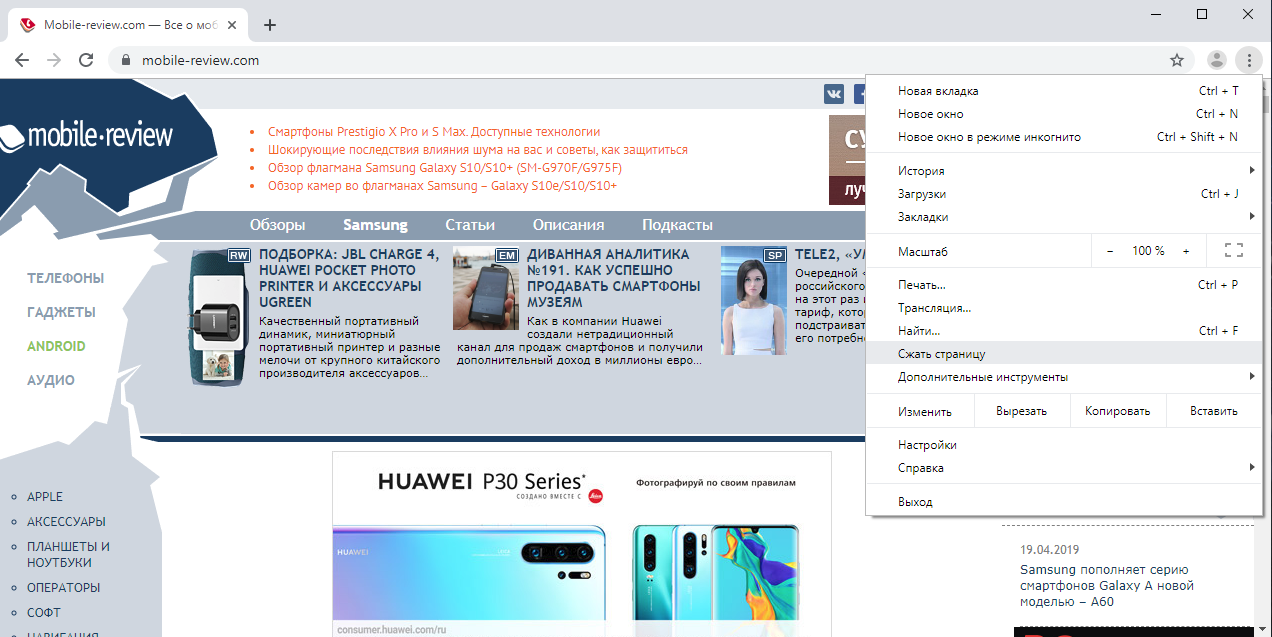
Task: Open the Подкасты navigation tab
Action: [x=677, y=225]
